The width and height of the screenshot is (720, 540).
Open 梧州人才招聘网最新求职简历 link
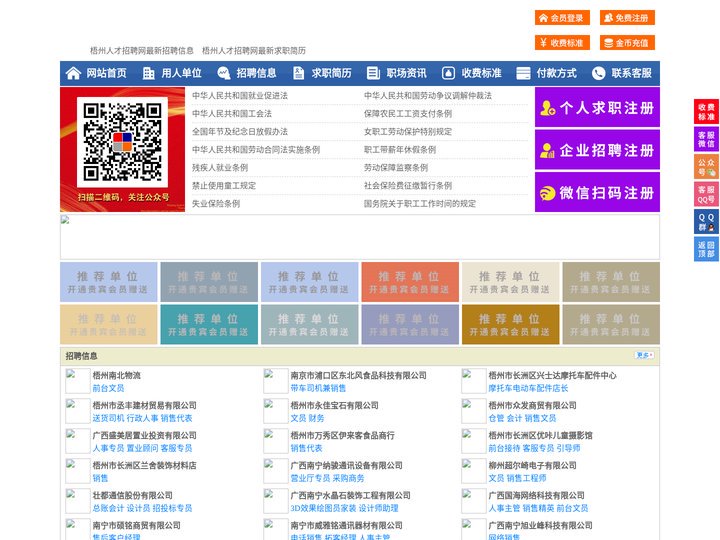coord(253,51)
